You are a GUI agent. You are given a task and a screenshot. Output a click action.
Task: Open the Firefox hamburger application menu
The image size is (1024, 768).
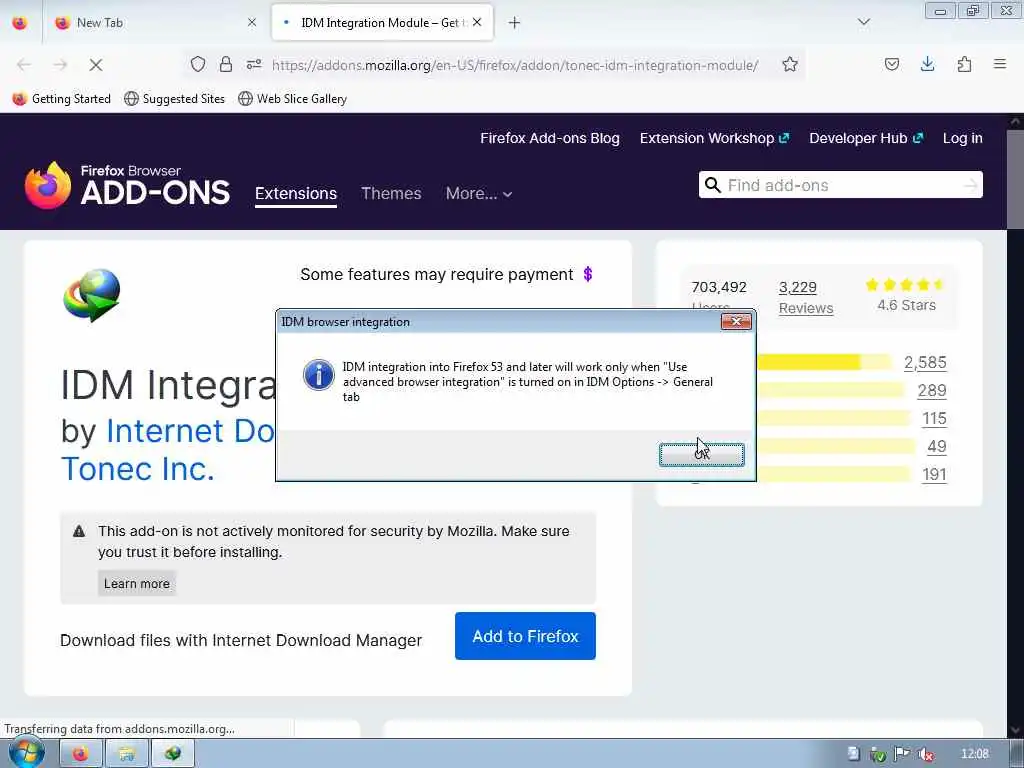click(x=1000, y=64)
